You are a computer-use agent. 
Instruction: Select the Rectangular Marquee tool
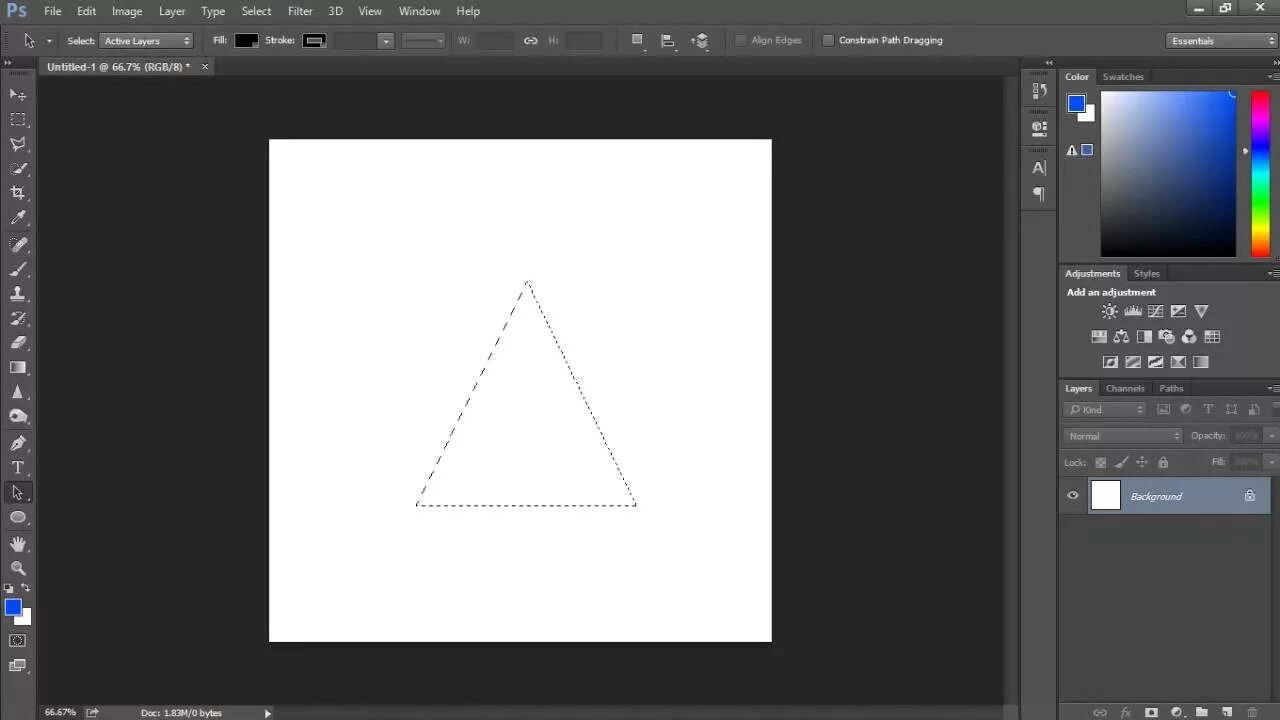tap(18, 119)
